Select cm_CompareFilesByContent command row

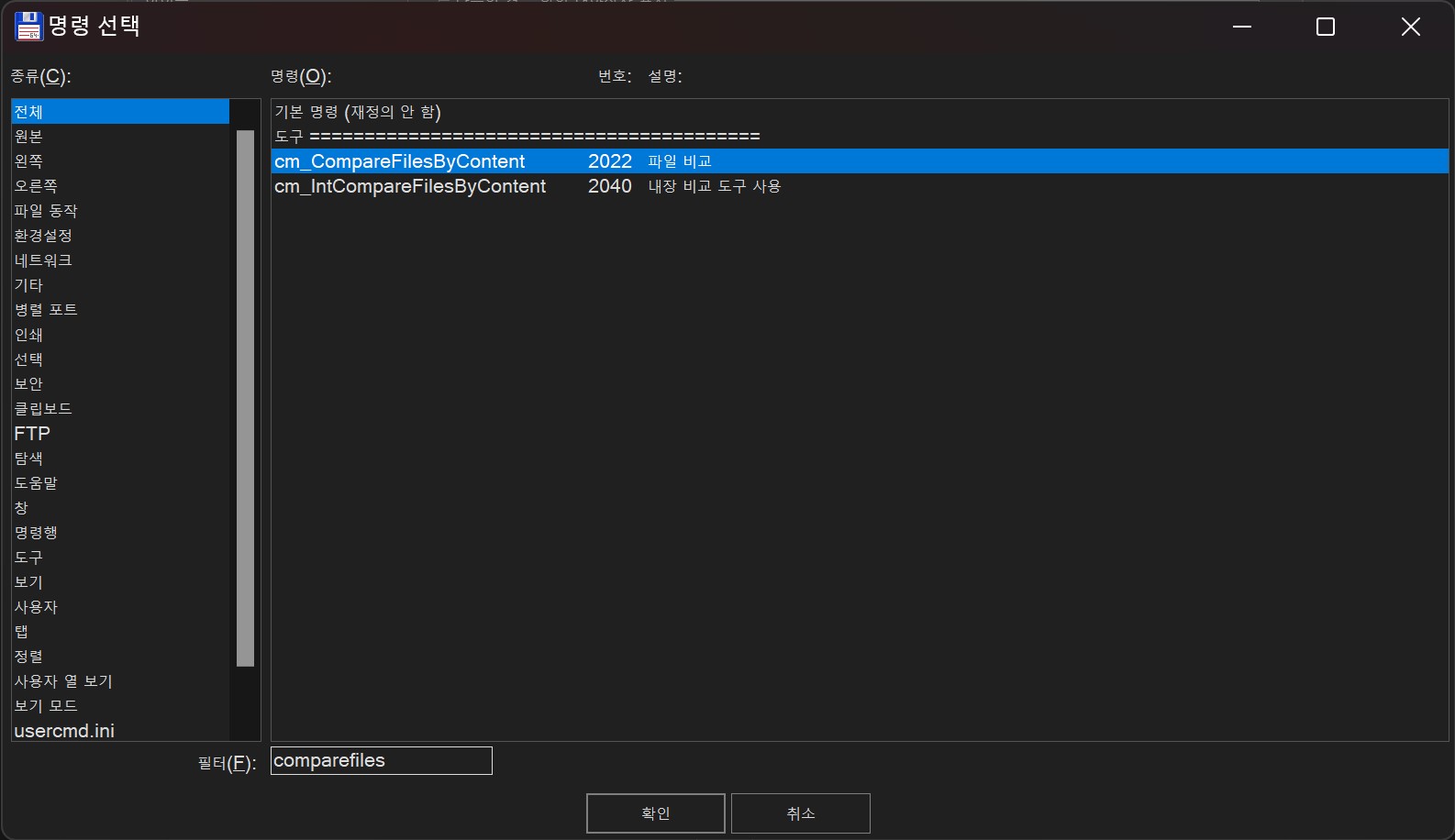tap(400, 161)
